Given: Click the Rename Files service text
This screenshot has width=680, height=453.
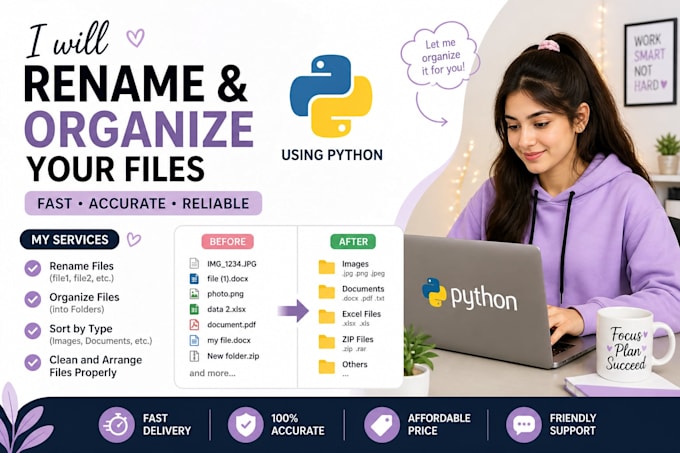Looking at the screenshot, I should (82, 266).
